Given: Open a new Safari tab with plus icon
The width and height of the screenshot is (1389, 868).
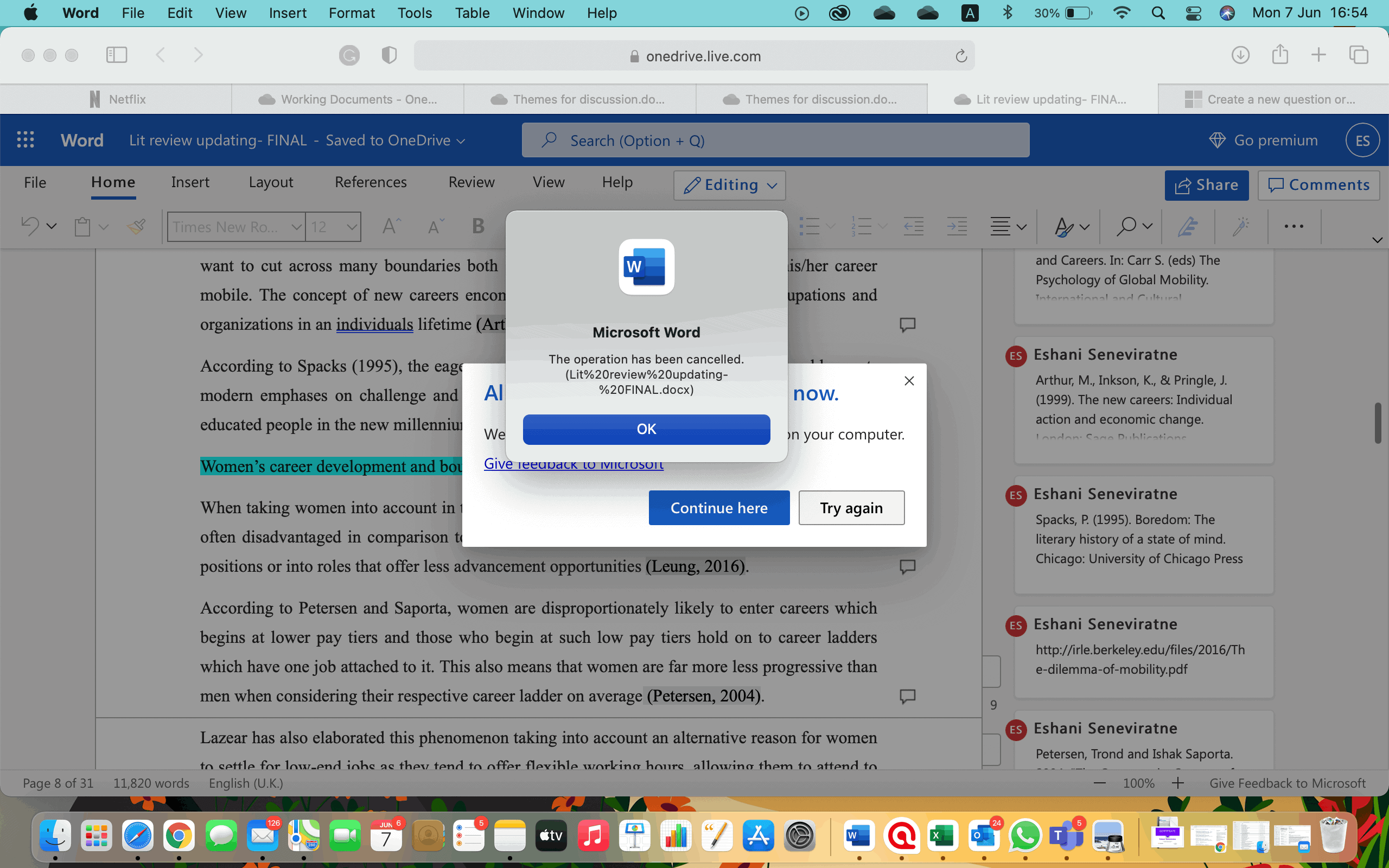Looking at the screenshot, I should [x=1319, y=55].
